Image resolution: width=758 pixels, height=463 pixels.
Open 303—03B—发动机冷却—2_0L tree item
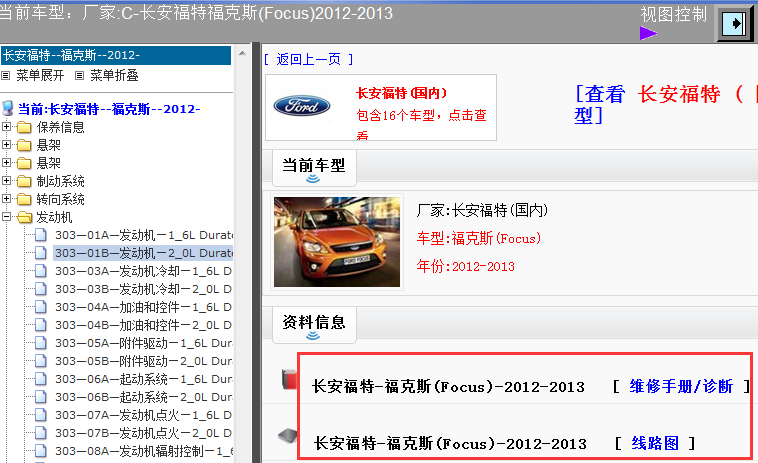coord(144,289)
